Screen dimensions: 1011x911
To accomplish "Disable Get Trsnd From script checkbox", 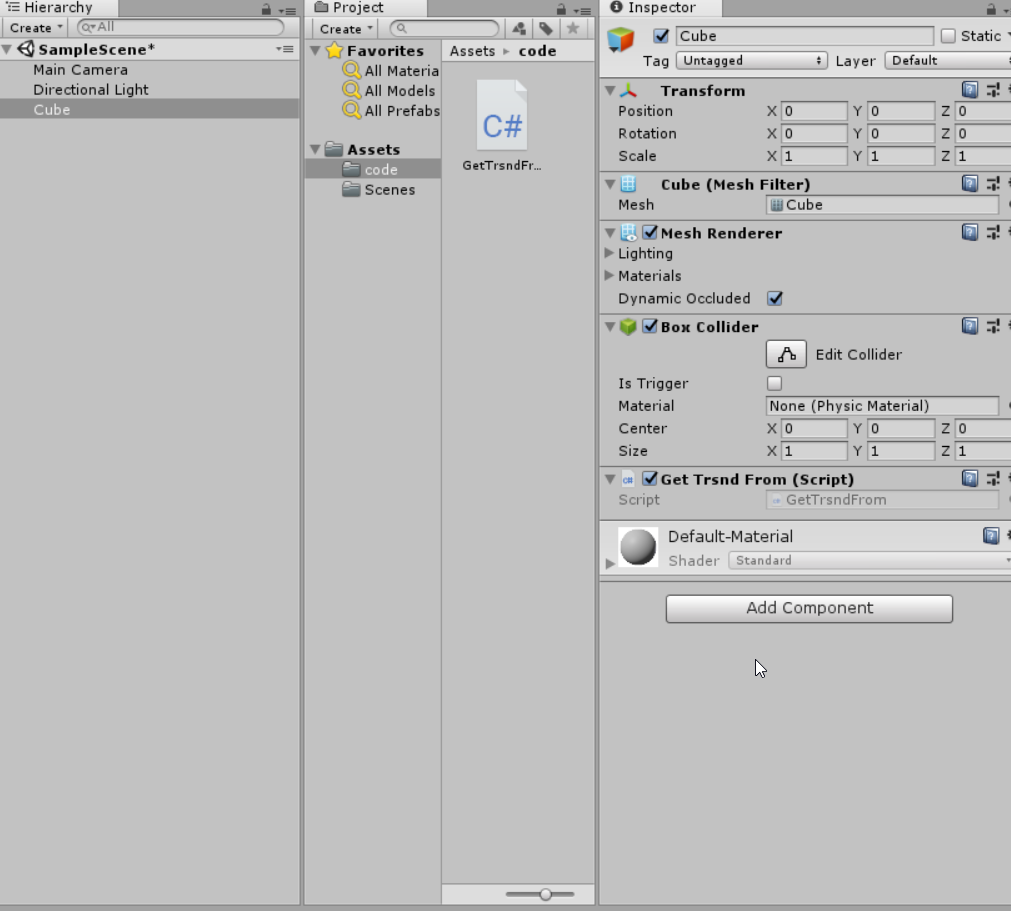I will [650, 478].
